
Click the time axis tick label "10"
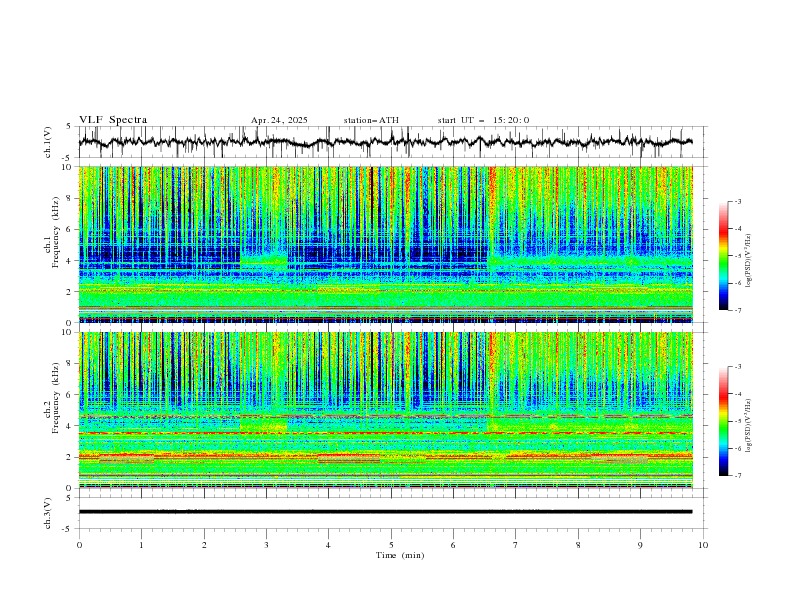coord(703,545)
